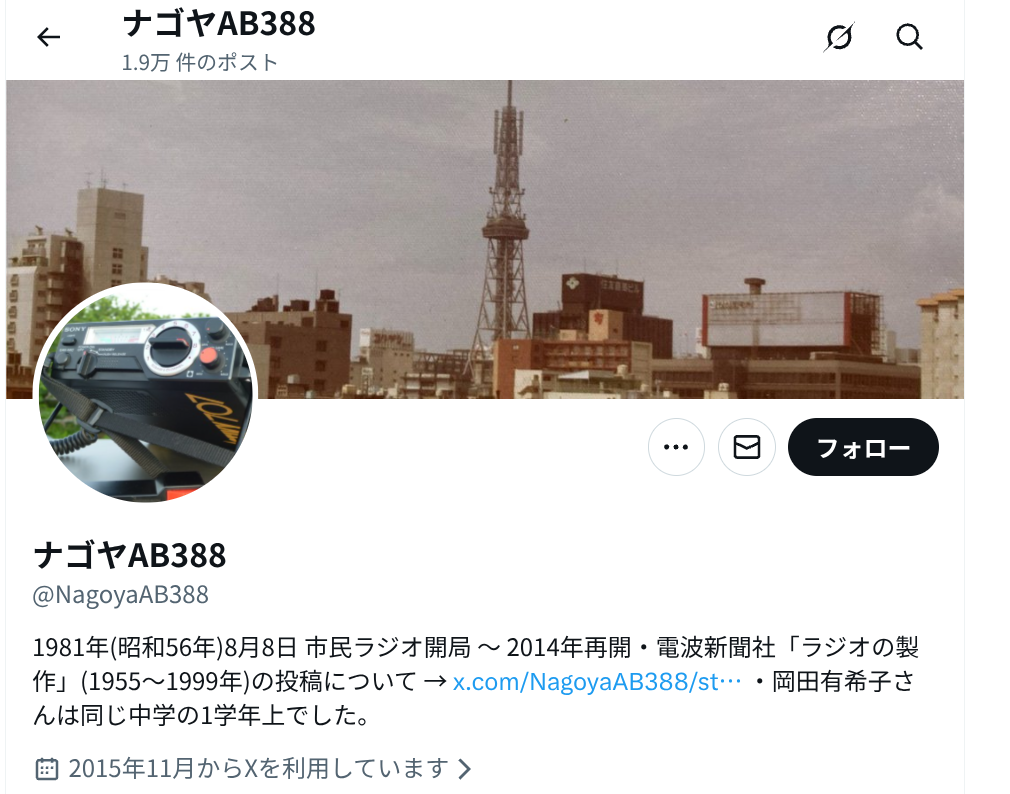Open search with magnifying glass icon
Image resolution: width=1010 pixels, height=794 pixels.
(x=909, y=37)
